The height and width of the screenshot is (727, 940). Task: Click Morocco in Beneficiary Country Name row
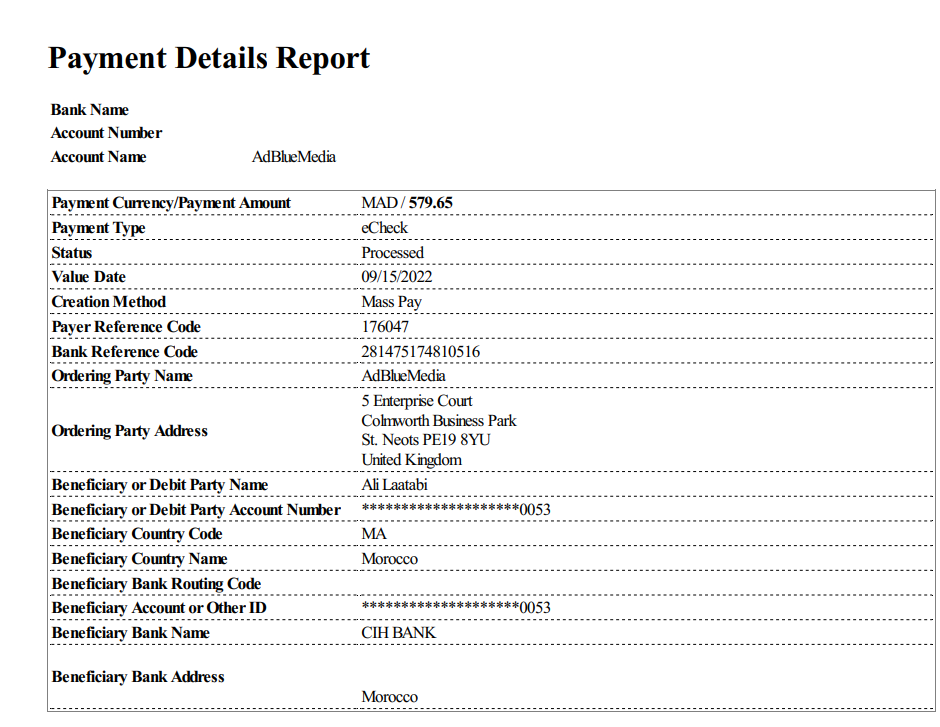pos(390,559)
